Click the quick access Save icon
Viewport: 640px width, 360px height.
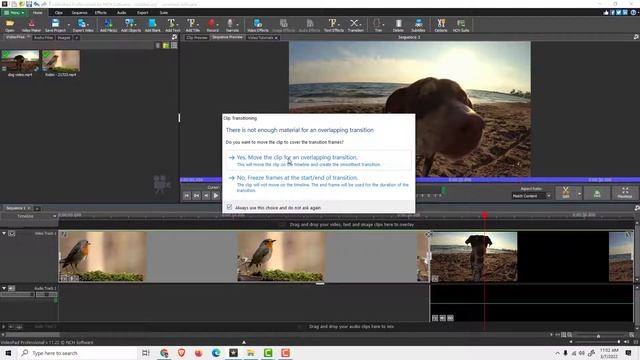pos(29,4)
